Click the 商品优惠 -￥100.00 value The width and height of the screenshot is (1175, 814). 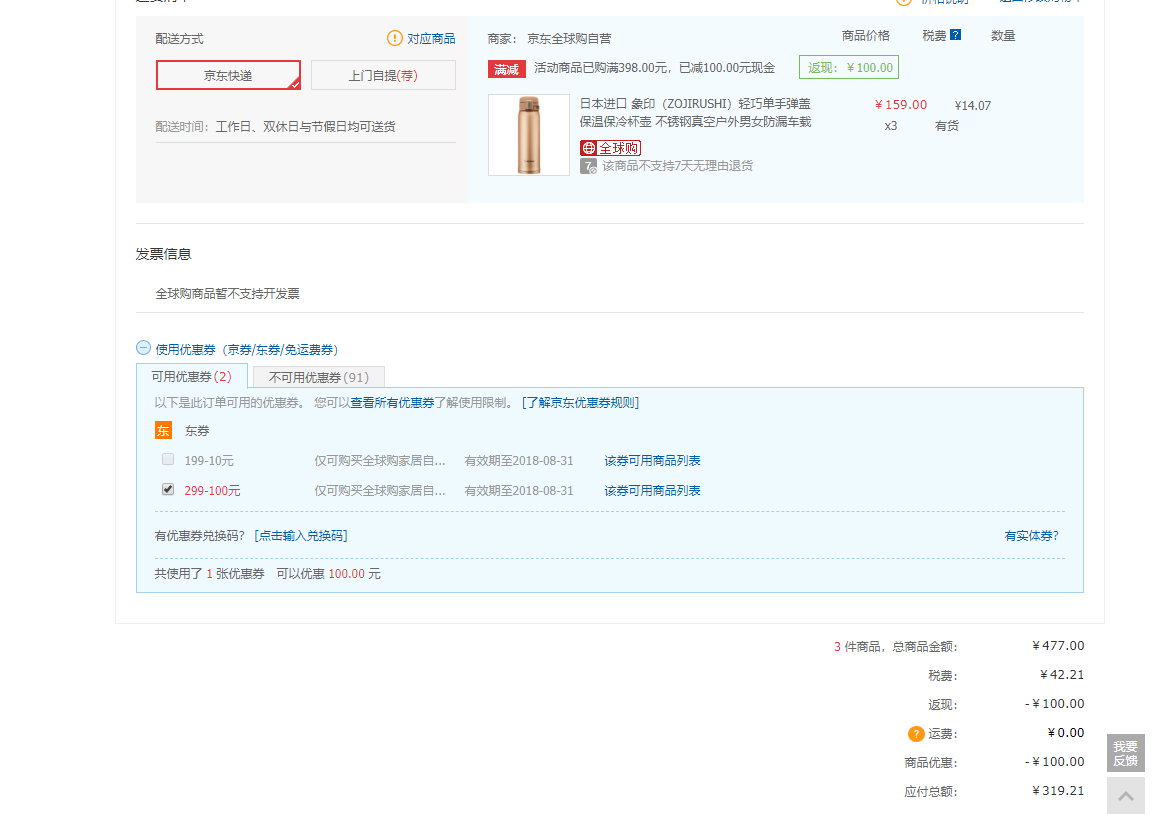[x=1054, y=762]
